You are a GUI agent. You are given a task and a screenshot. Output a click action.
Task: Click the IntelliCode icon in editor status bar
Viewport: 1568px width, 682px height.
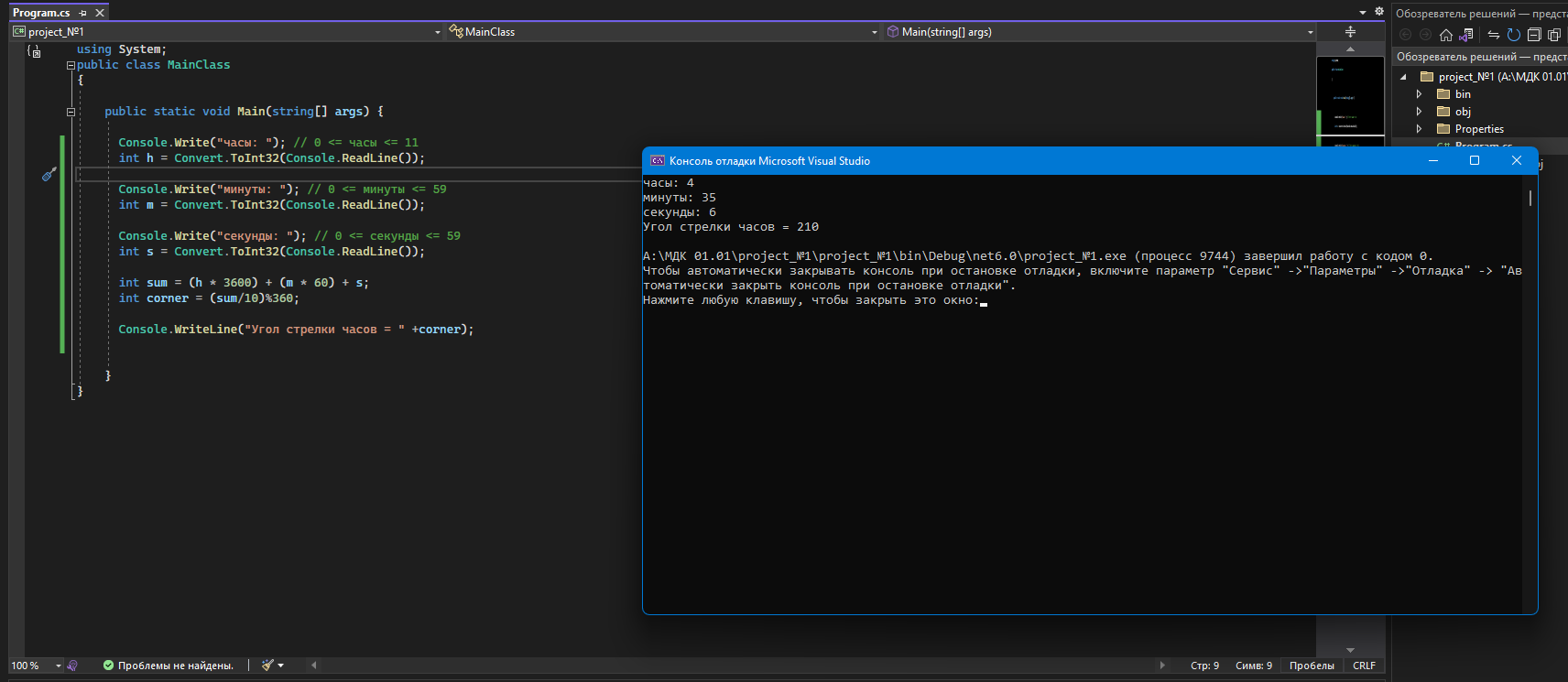[x=72, y=666]
